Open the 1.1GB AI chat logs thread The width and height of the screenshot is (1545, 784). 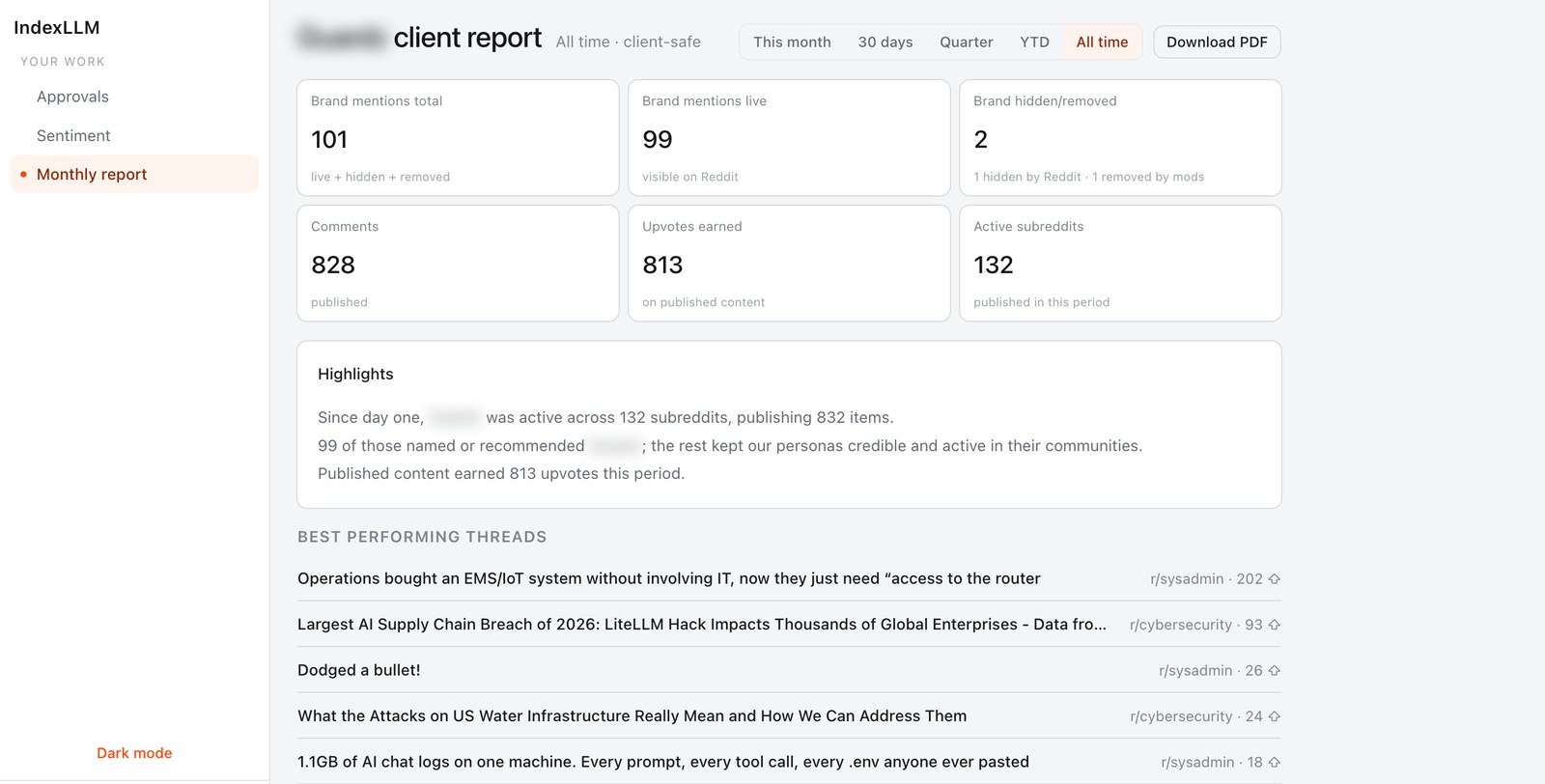click(663, 762)
